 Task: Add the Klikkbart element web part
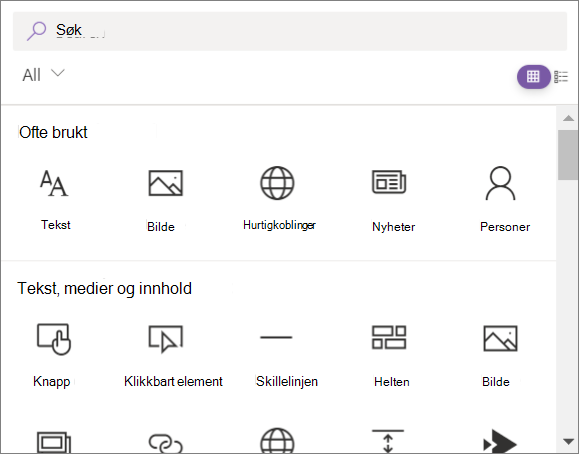173,355
